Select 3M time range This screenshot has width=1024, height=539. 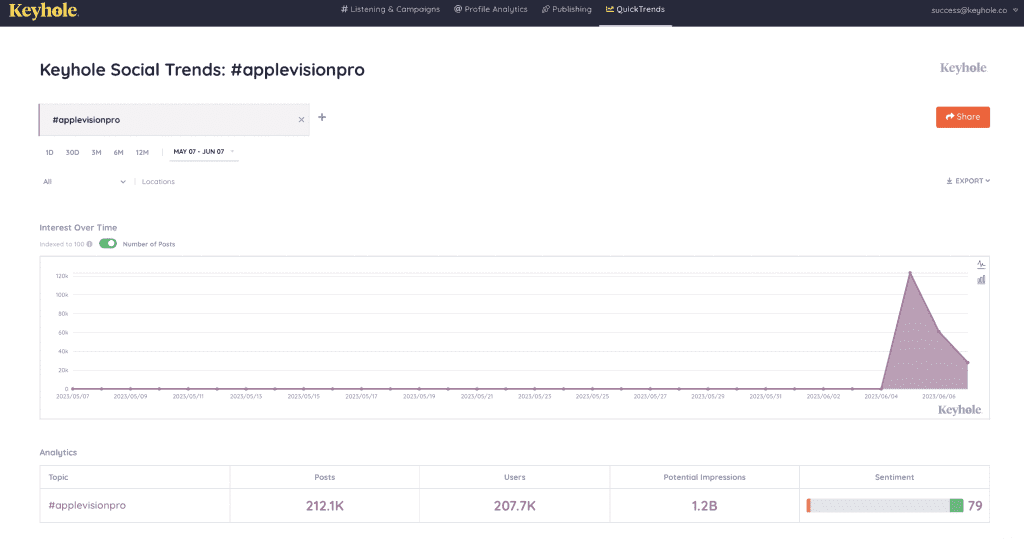pos(96,152)
